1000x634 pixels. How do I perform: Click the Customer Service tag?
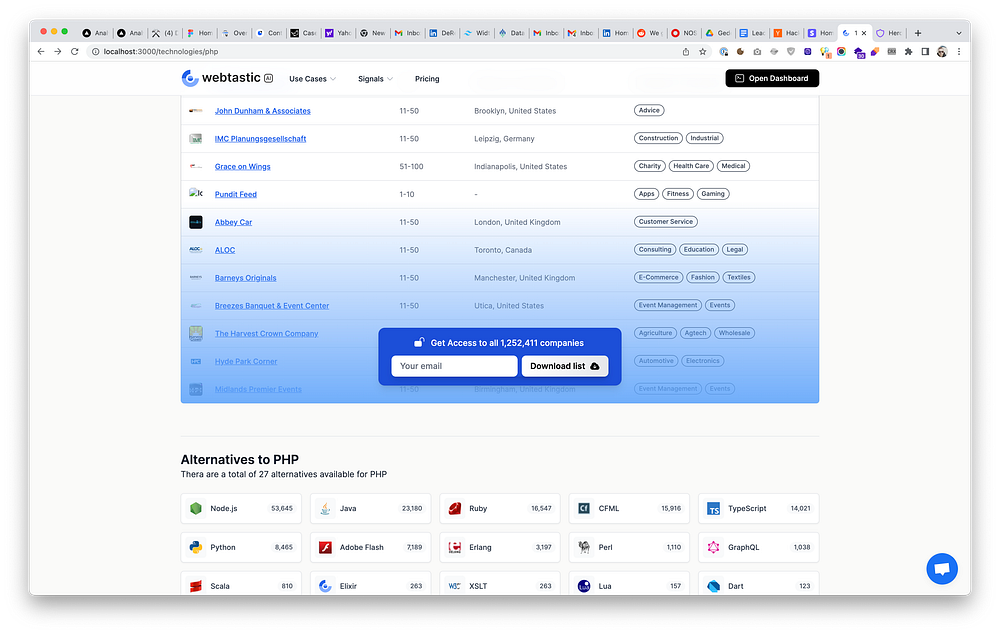click(665, 221)
